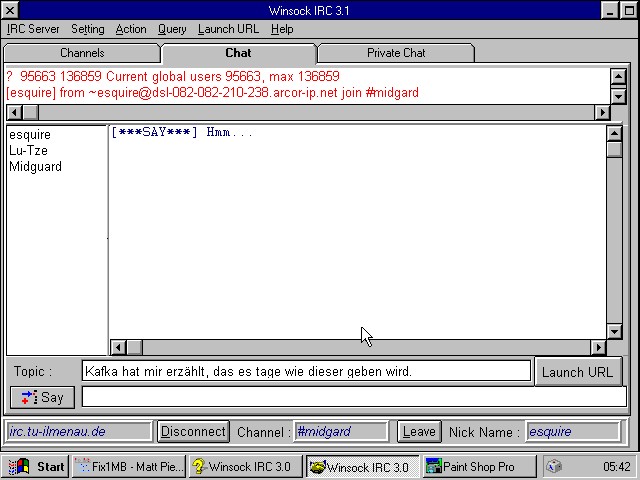Select inactive Winsock IRC 3.0 taskbar item

[x=245, y=467]
